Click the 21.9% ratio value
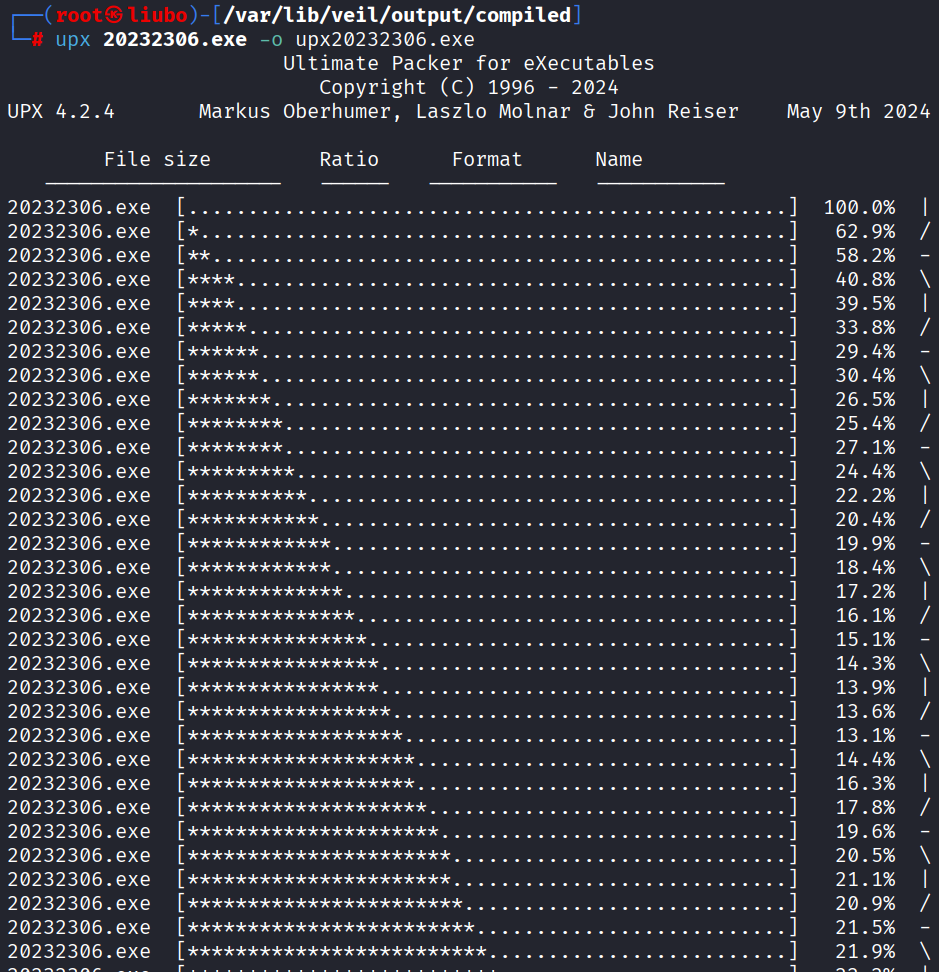 (865, 952)
